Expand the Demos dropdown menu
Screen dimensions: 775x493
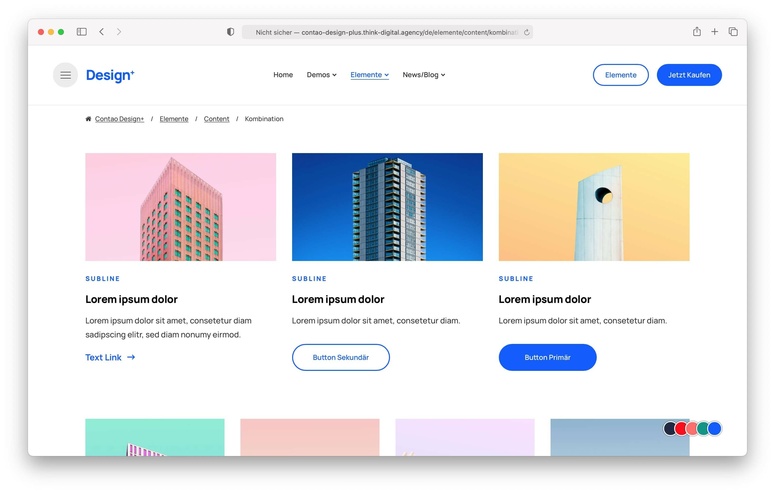[321, 75]
